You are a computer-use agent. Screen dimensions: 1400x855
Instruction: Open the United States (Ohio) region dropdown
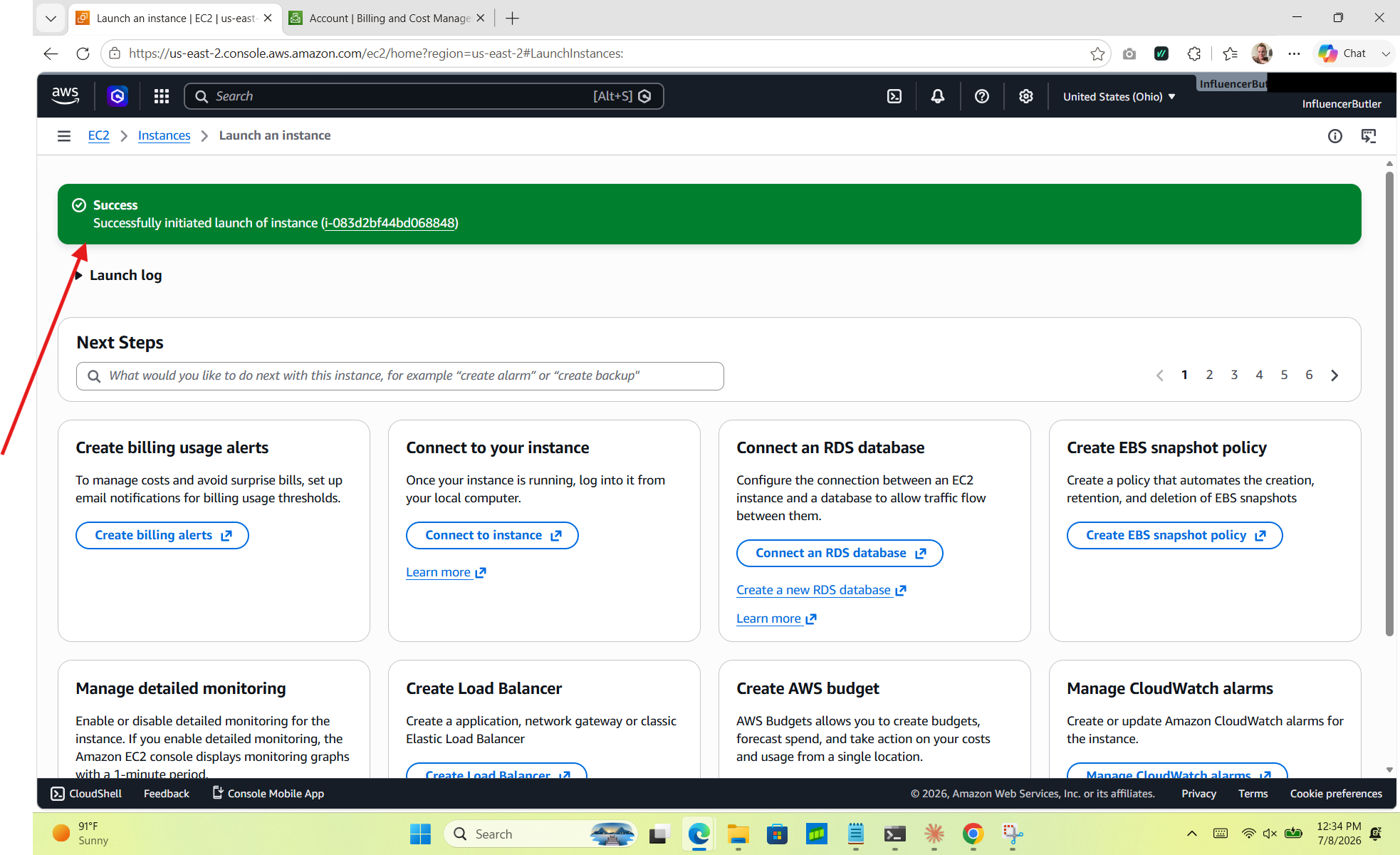pyautogui.click(x=1119, y=96)
